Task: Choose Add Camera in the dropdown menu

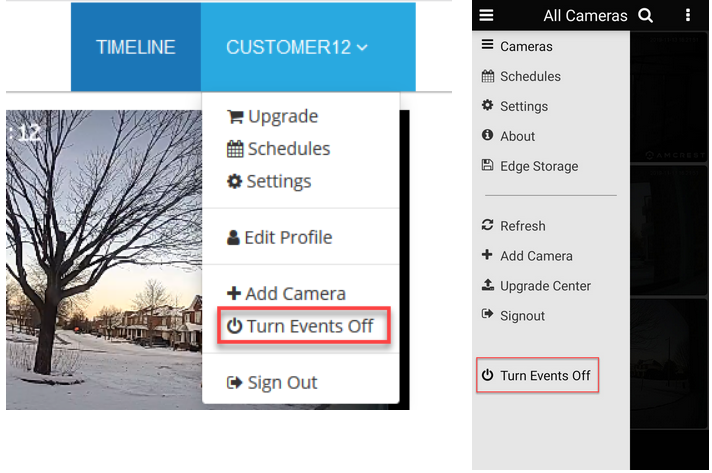Action: [x=286, y=294]
